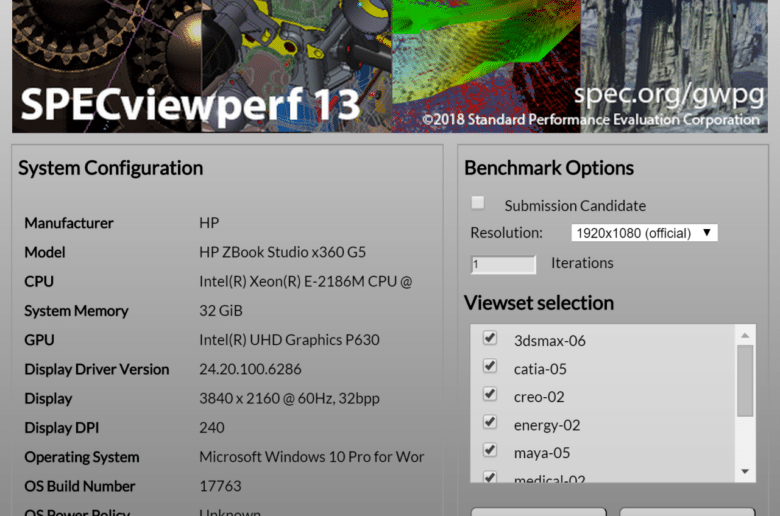Screen dimensions: 780x516
Task: Click the Display Driver Version label
Action: coord(97,369)
